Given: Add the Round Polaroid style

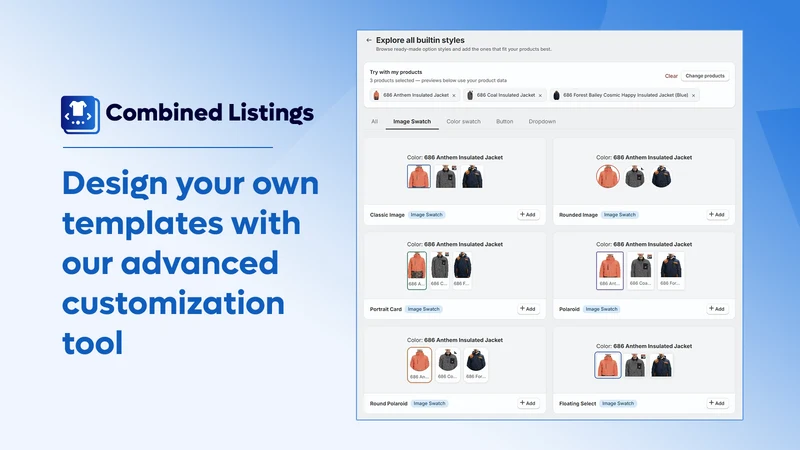Looking at the screenshot, I should [528, 404].
